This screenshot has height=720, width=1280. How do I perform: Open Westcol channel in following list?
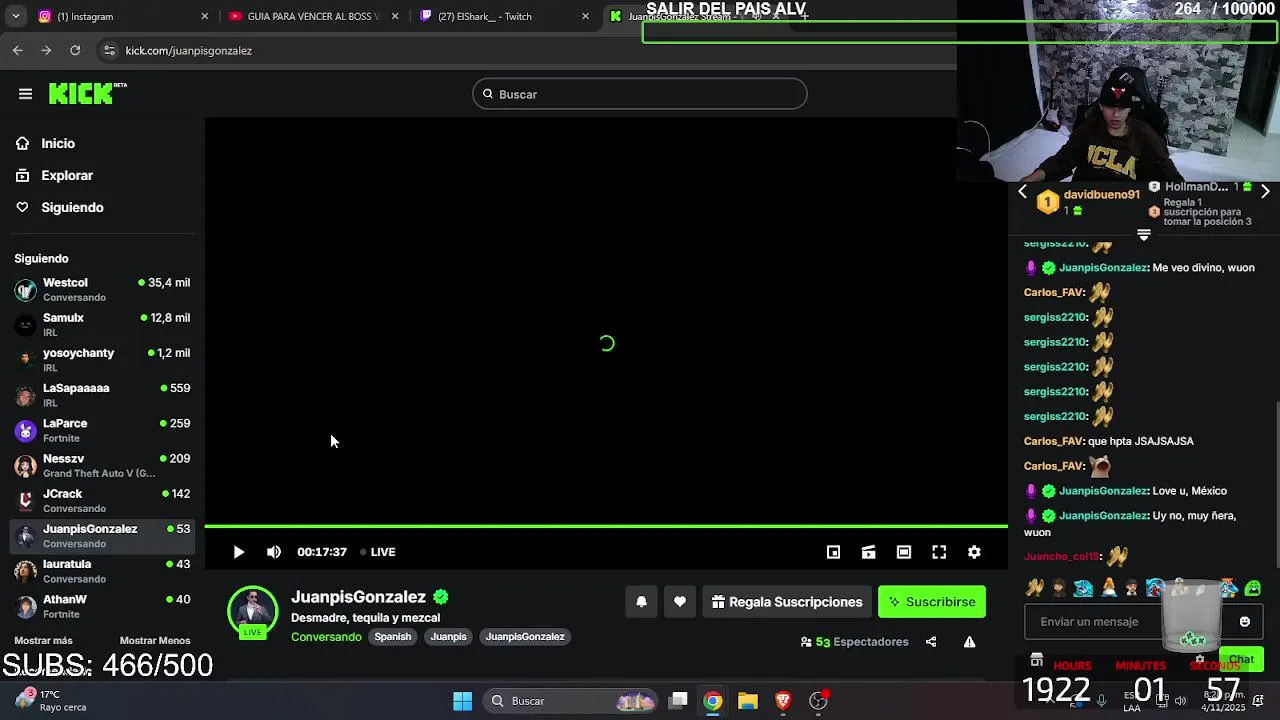(102, 290)
